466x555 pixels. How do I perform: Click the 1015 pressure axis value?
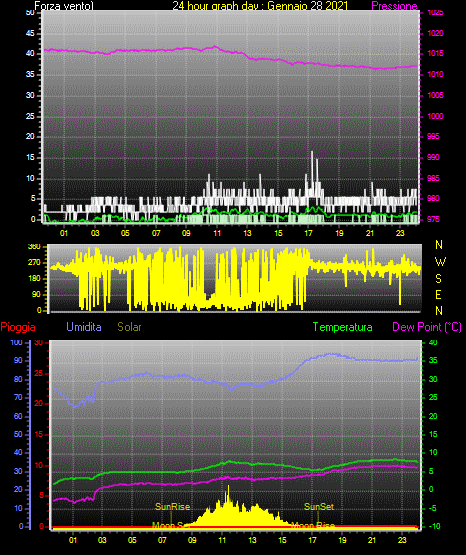point(435,53)
